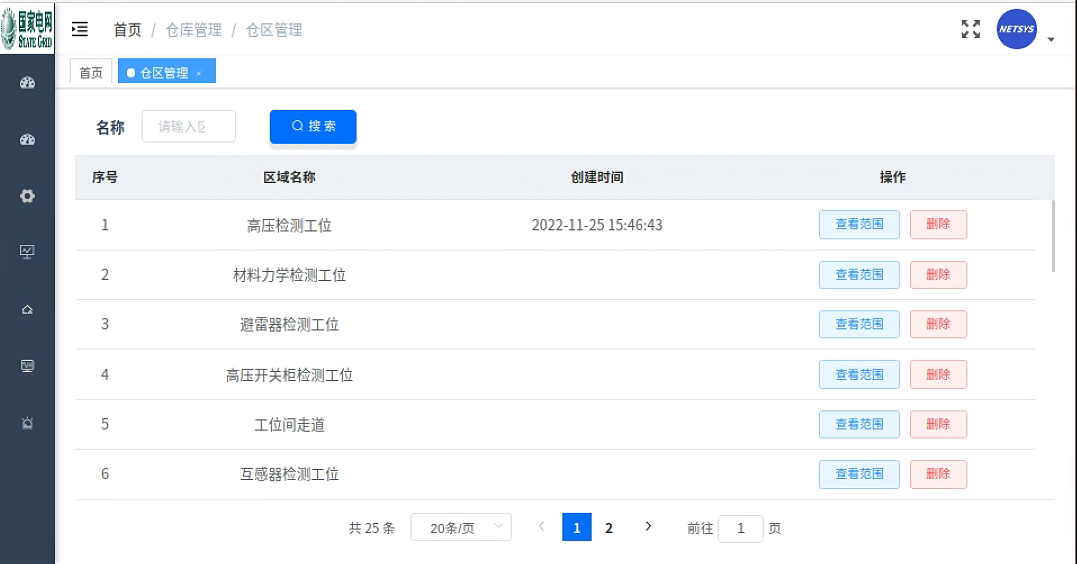1077x564 pixels.
Task: Select the house icon in sidebar
Action: (28, 309)
